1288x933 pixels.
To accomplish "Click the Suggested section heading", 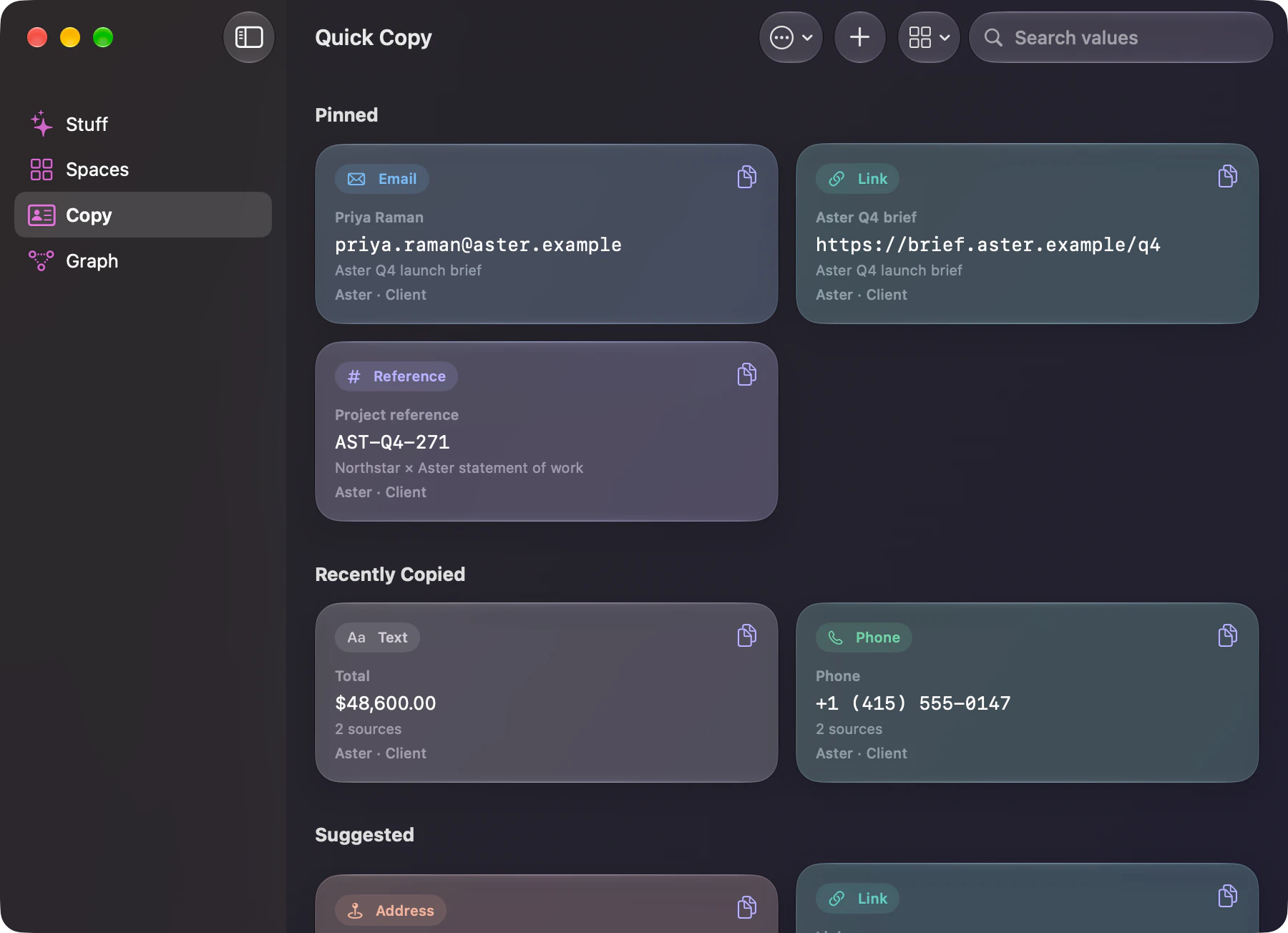I will click(364, 835).
